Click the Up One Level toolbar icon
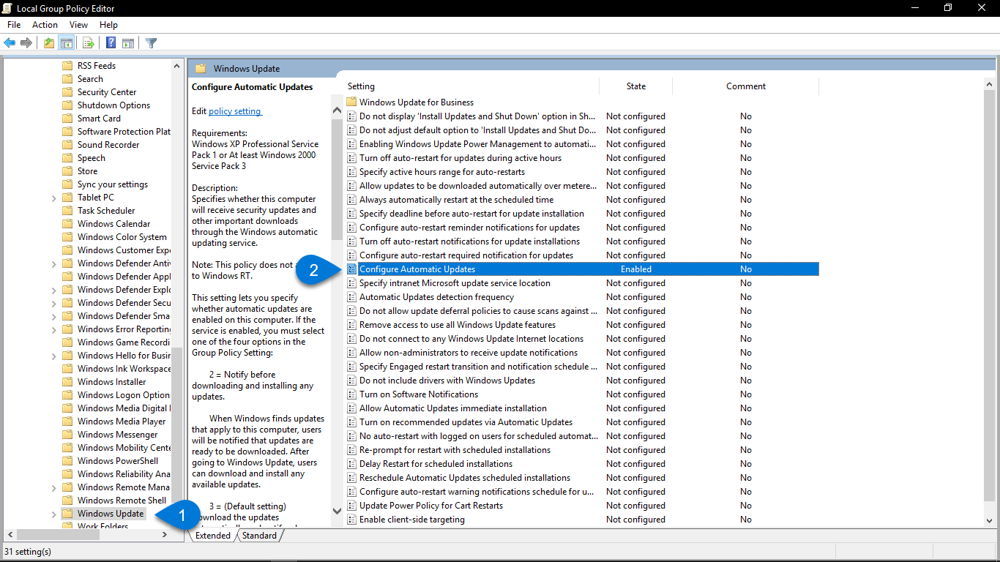1000x562 pixels. point(49,43)
